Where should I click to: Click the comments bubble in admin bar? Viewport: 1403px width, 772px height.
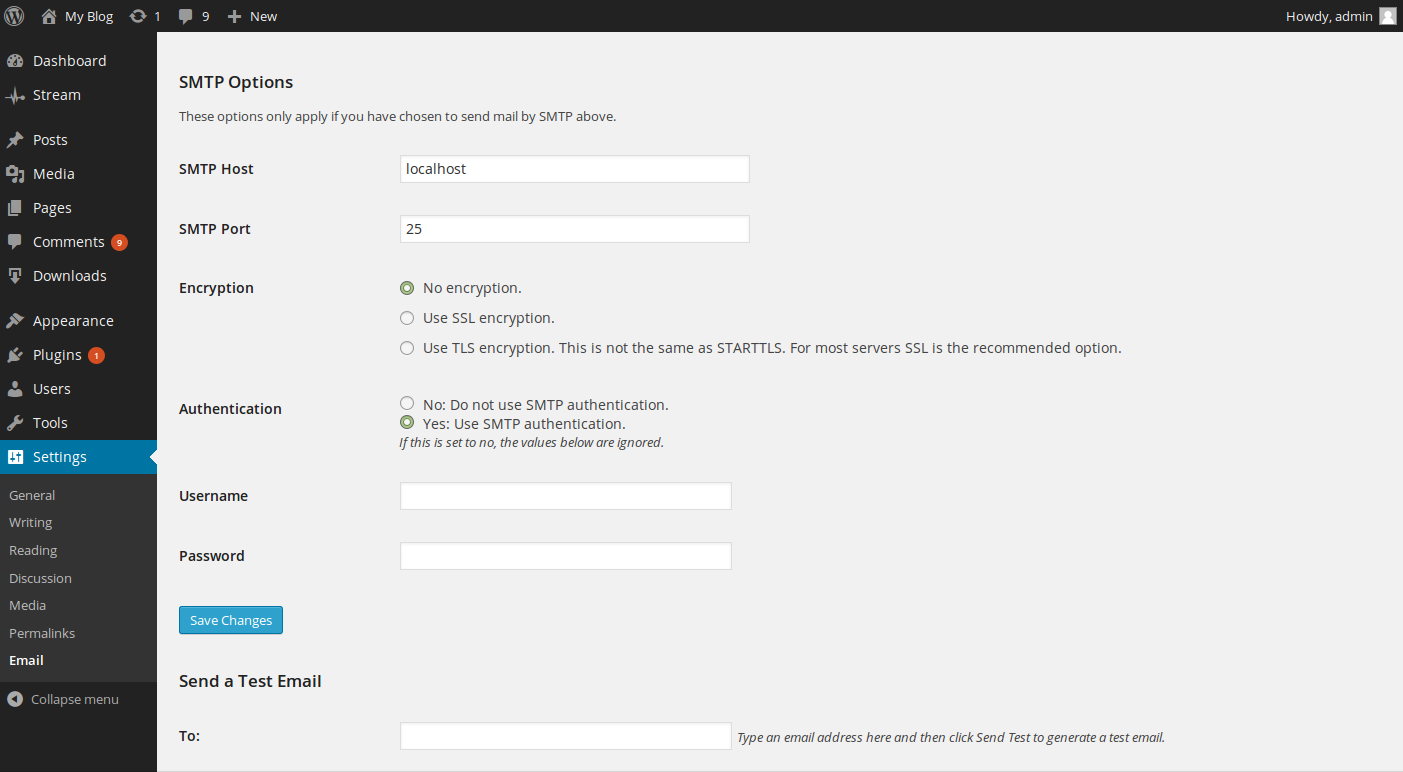click(186, 16)
